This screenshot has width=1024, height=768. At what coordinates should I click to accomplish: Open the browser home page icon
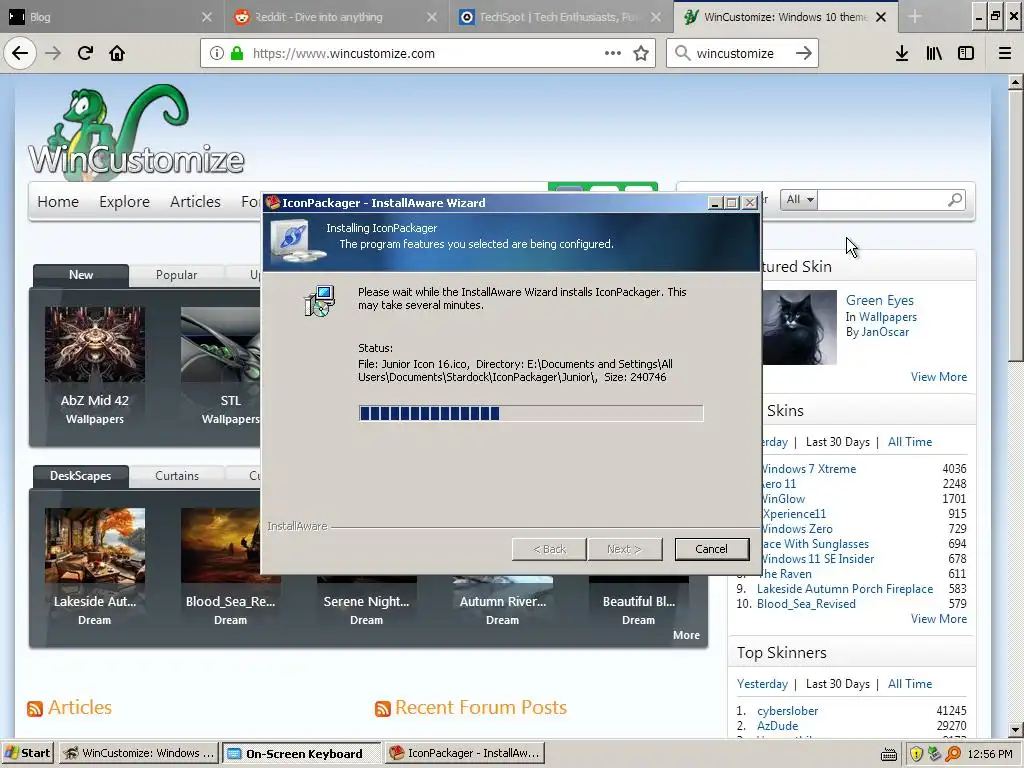point(117,53)
